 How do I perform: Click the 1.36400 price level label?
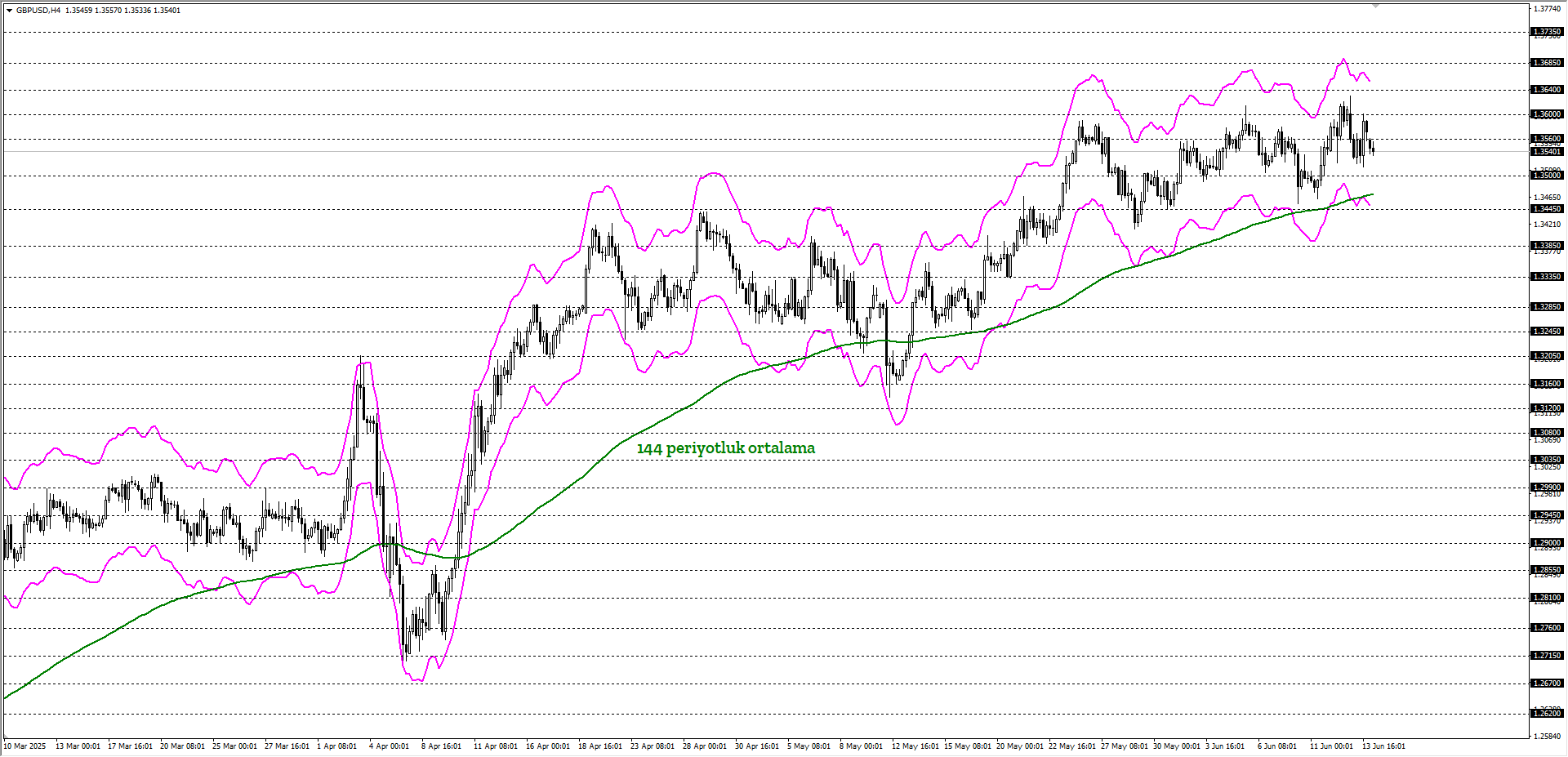1546,90
